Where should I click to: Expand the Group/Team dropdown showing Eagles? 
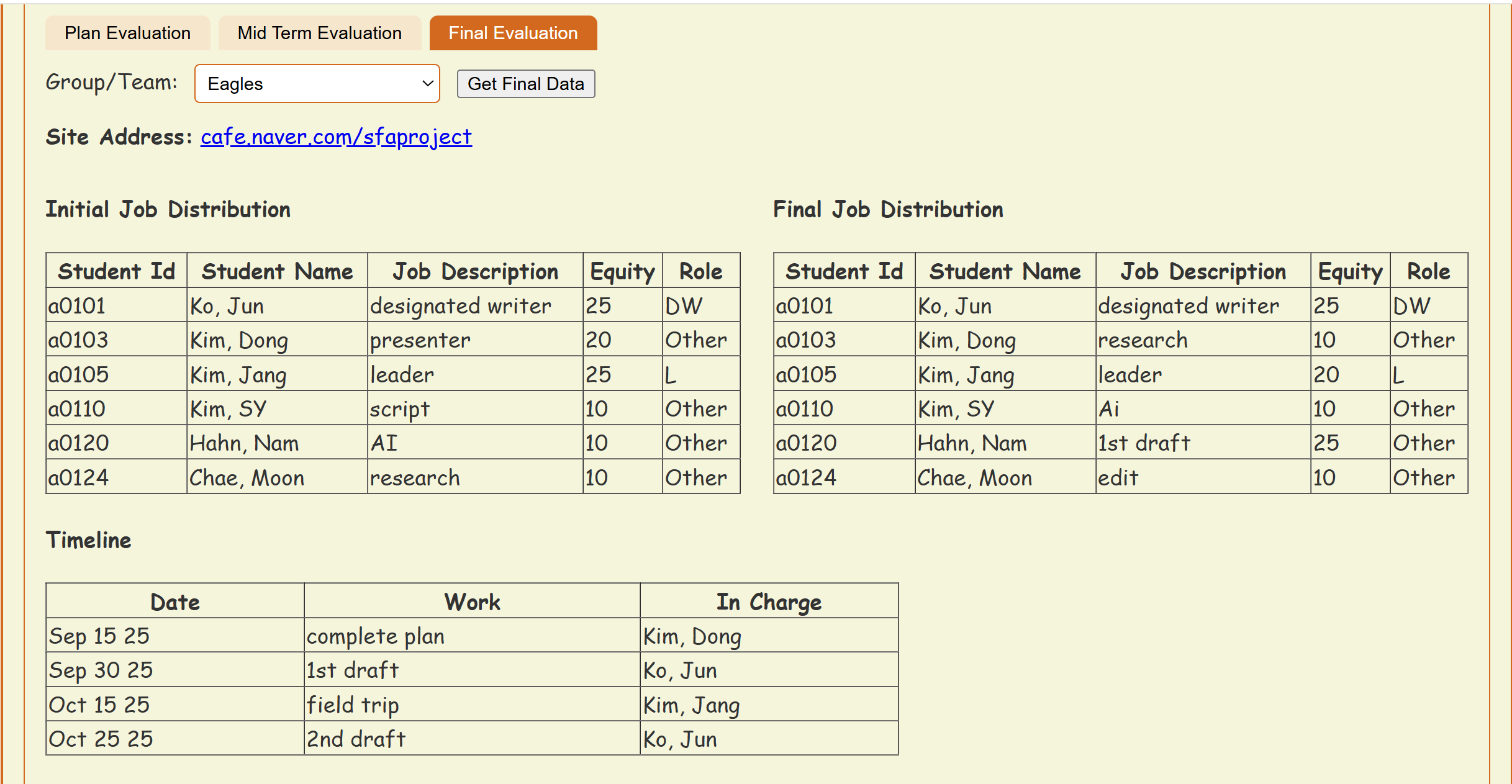click(317, 84)
